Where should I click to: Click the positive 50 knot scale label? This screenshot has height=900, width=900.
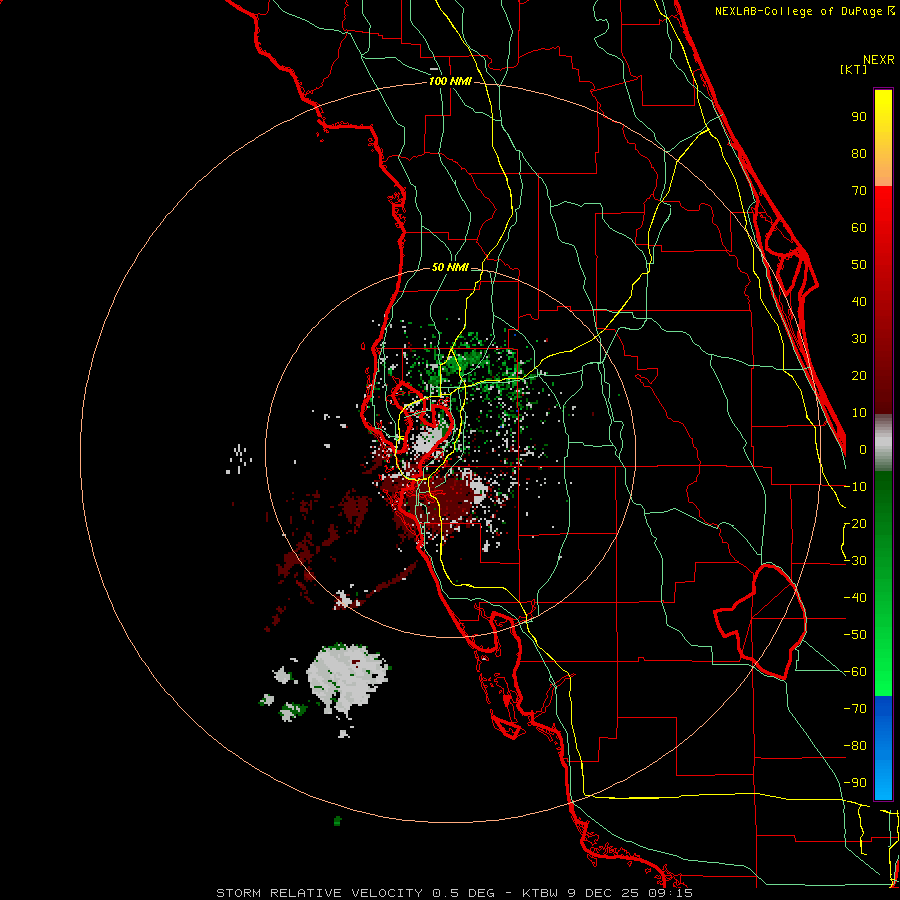tap(859, 265)
